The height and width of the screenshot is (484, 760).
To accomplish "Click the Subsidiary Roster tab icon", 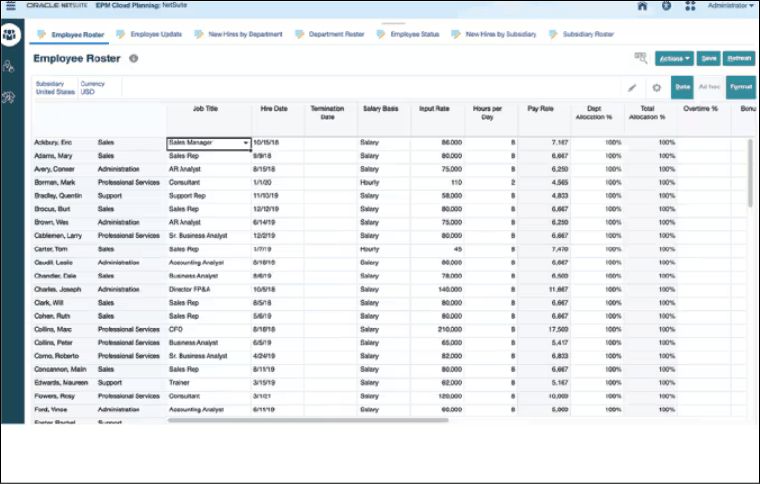I will [553, 34].
